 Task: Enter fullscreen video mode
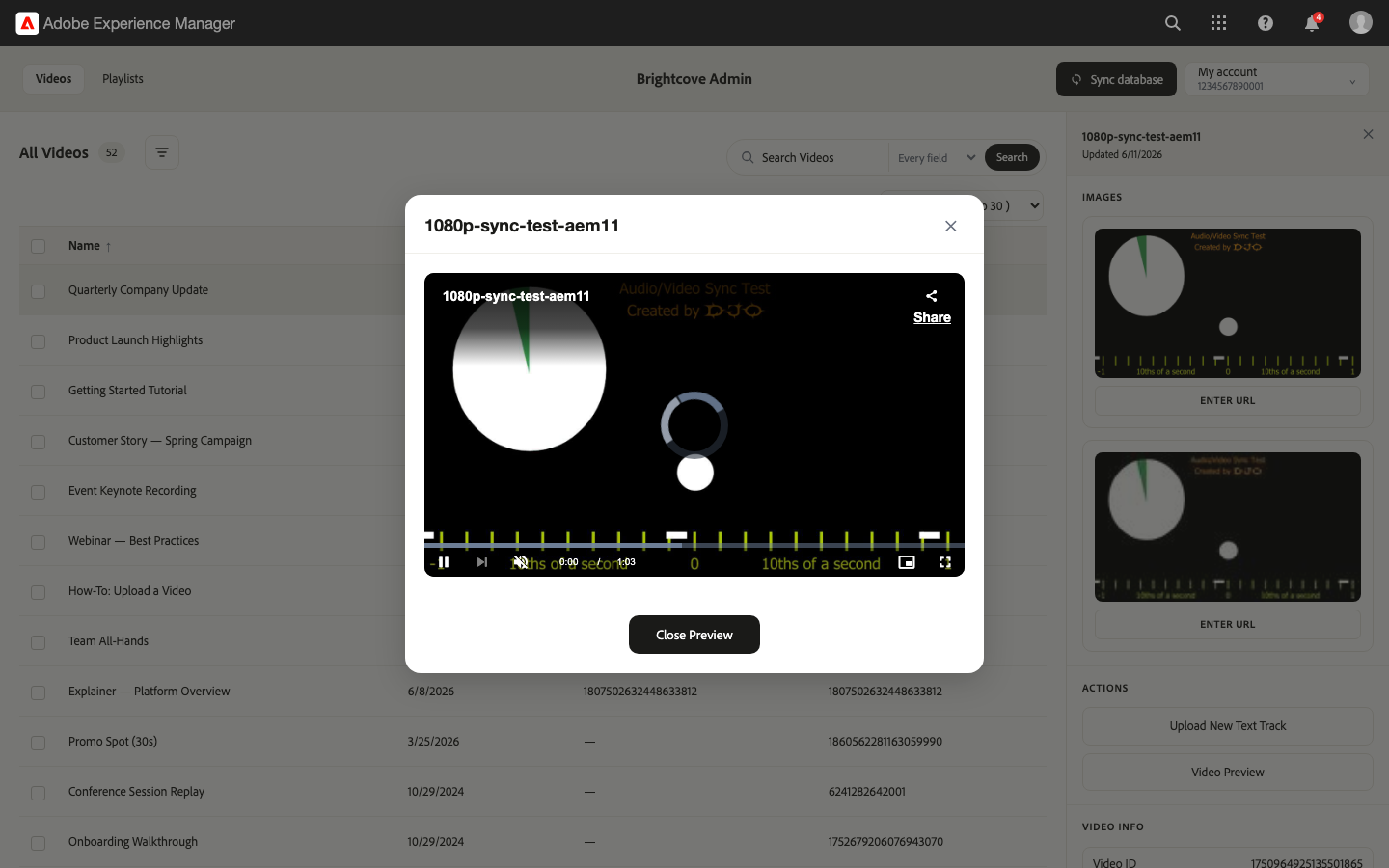pyautogui.click(x=945, y=562)
